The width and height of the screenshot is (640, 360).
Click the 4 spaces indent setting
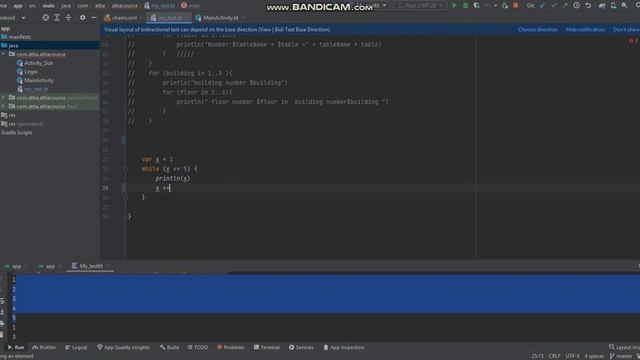click(x=594, y=356)
